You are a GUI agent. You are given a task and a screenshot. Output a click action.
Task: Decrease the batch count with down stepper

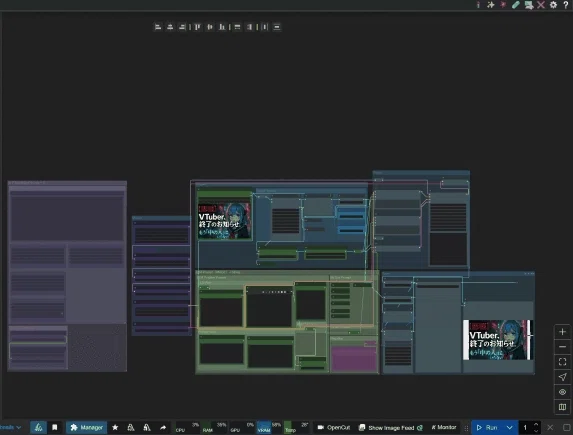coord(536,431)
